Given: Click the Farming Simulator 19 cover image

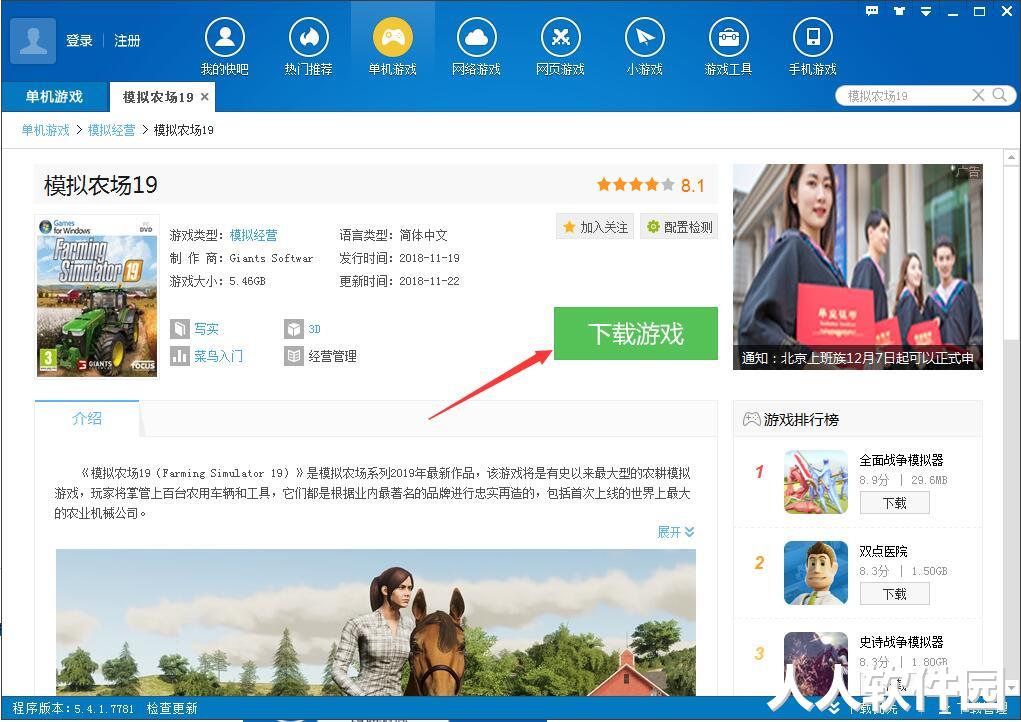Looking at the screenshot, I should (x=97, y=297).
